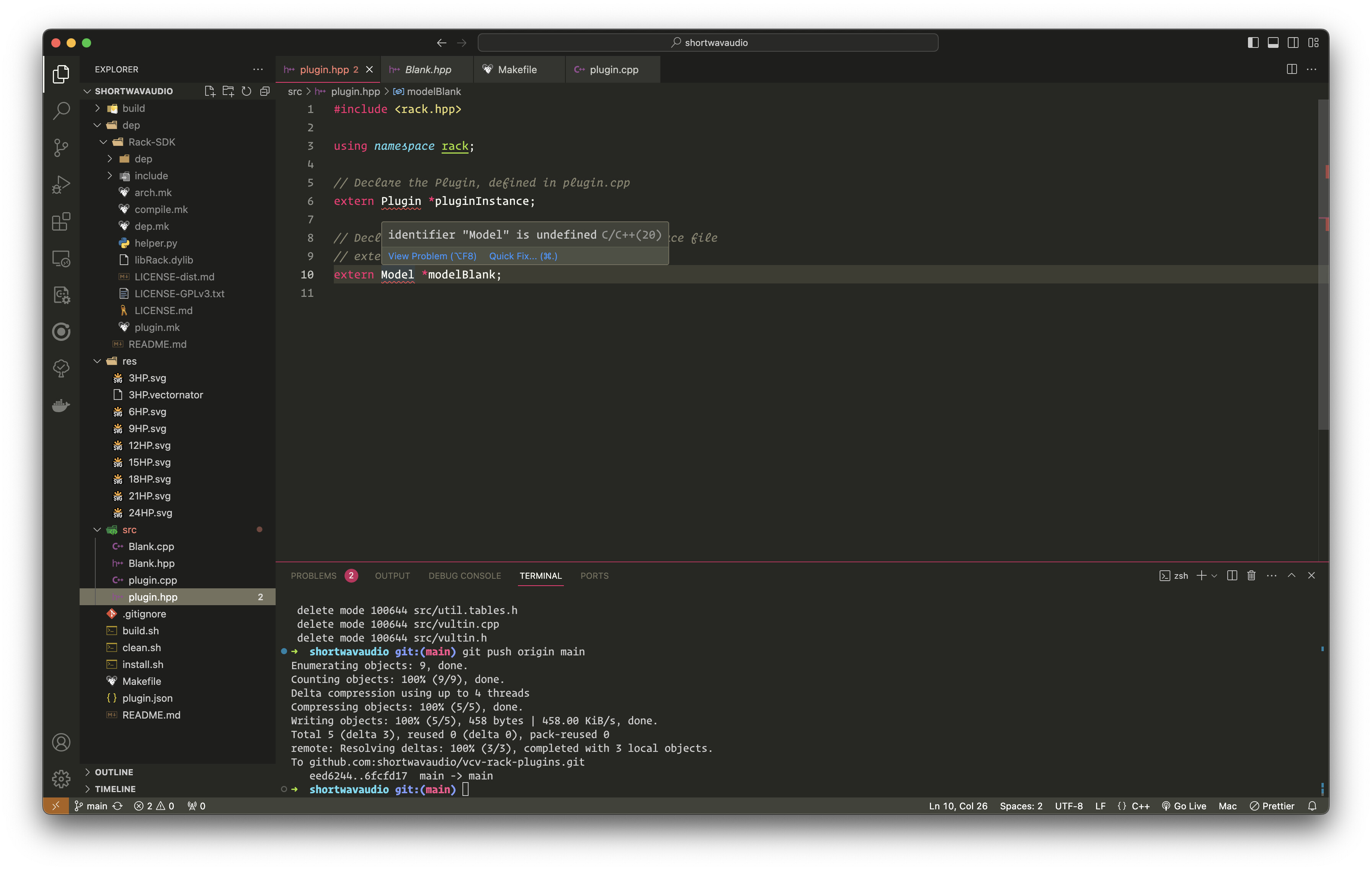
Task: Open Manage gear icon in activity bar
Action: (61, 779)
